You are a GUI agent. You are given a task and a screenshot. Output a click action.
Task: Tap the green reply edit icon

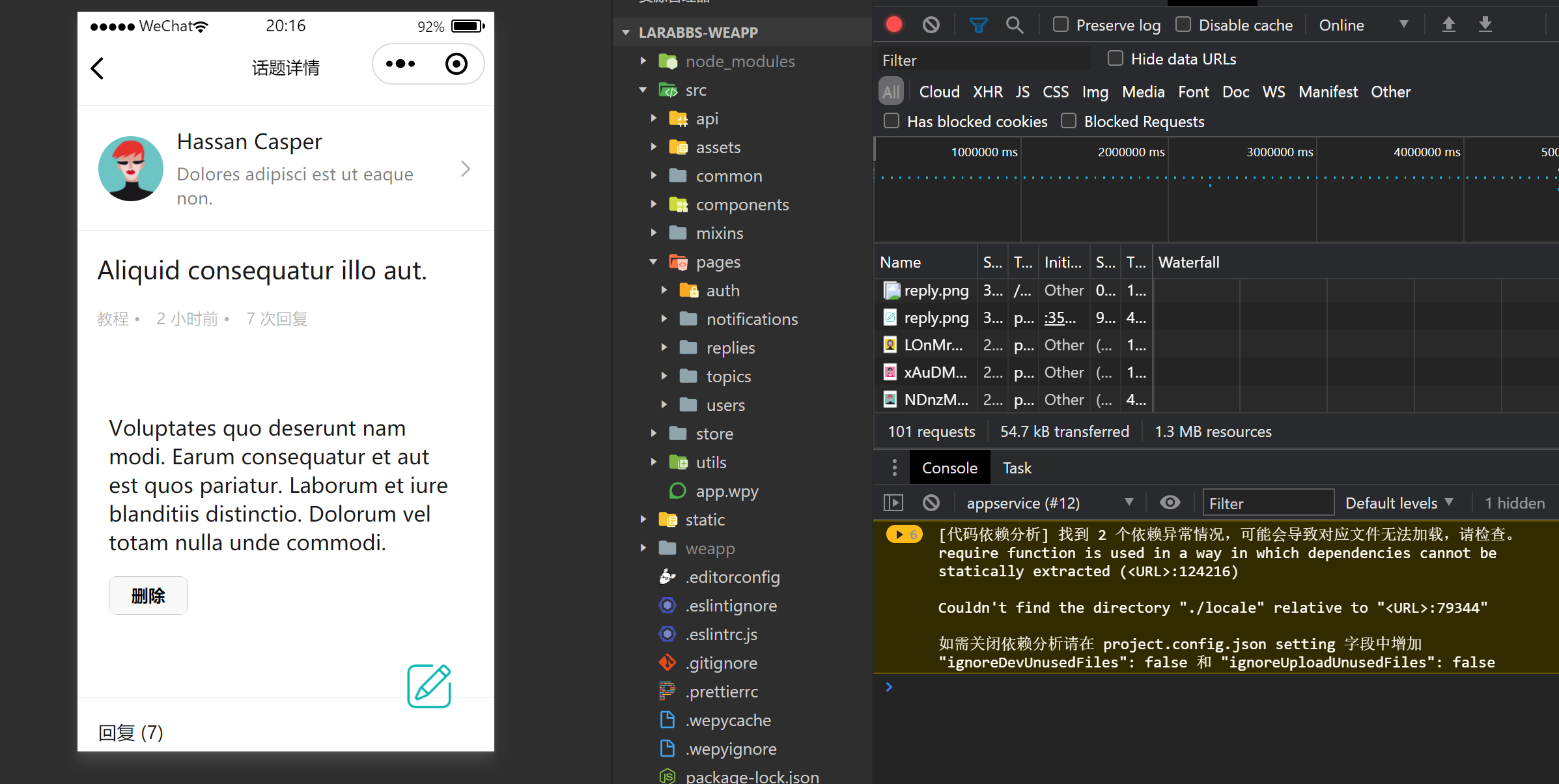pyautogui.click(x=429, y=686)
